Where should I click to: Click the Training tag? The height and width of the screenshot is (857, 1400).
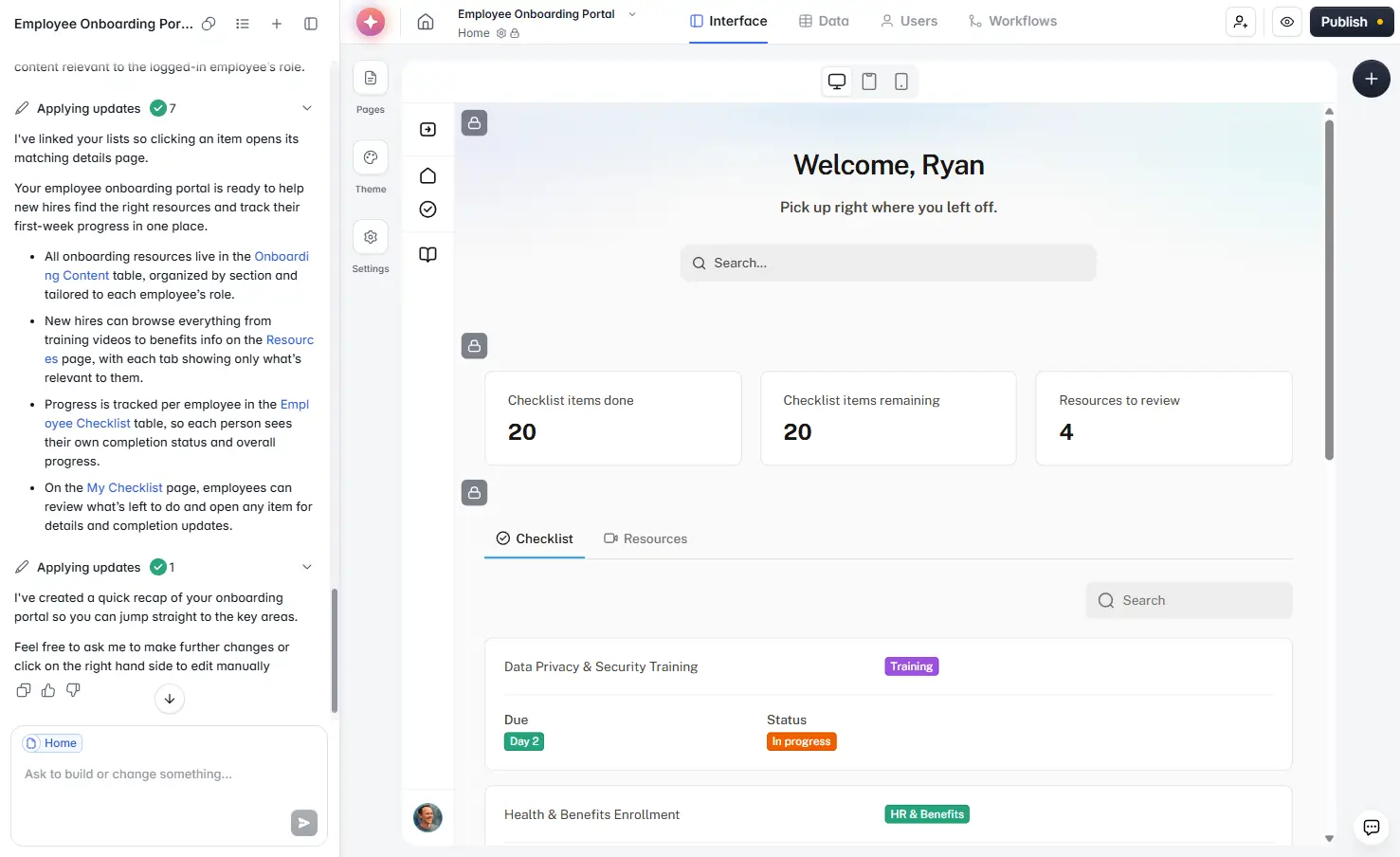tap(912, 666)
